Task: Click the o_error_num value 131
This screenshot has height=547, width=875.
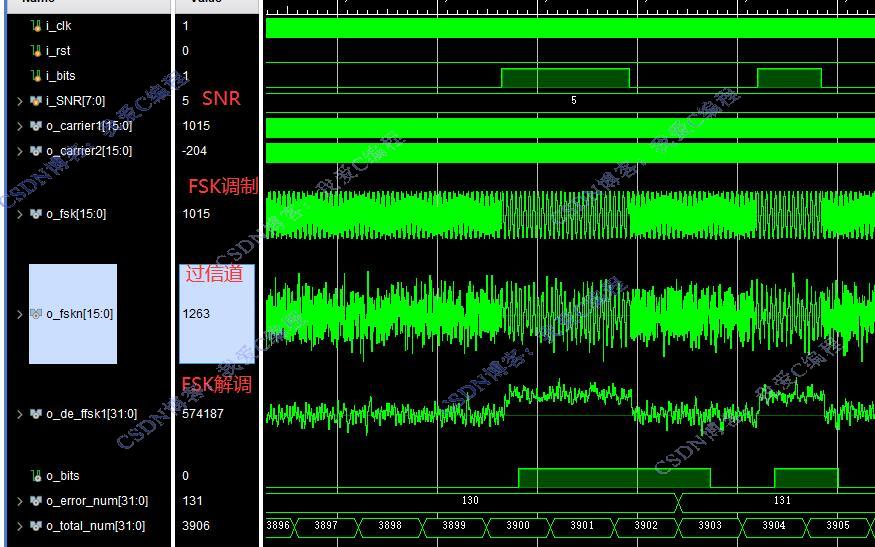Action: tap(192, 501)
